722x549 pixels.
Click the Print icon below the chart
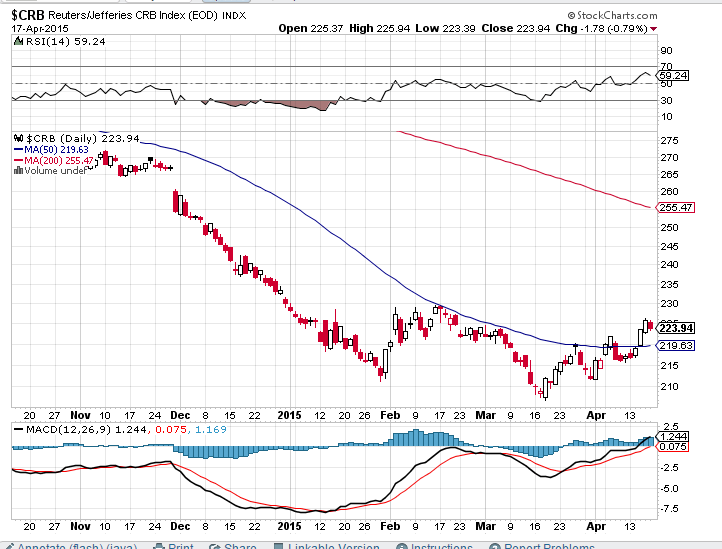158,546
